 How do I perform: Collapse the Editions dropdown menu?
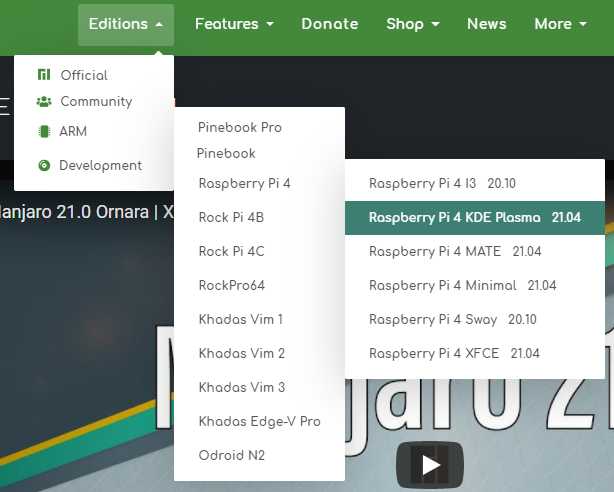126,24
